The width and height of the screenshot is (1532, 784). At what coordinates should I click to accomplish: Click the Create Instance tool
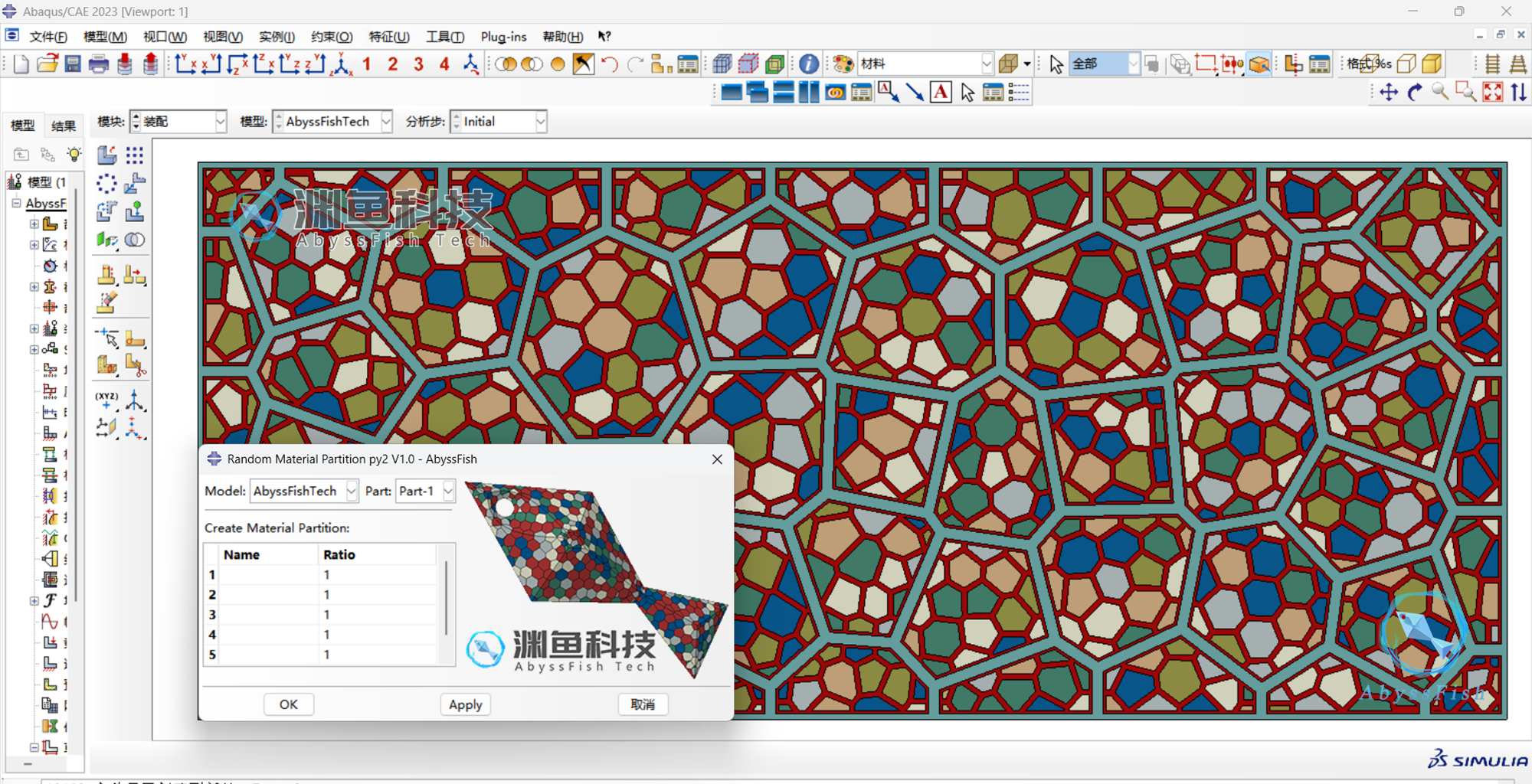[x=106, y=155]
